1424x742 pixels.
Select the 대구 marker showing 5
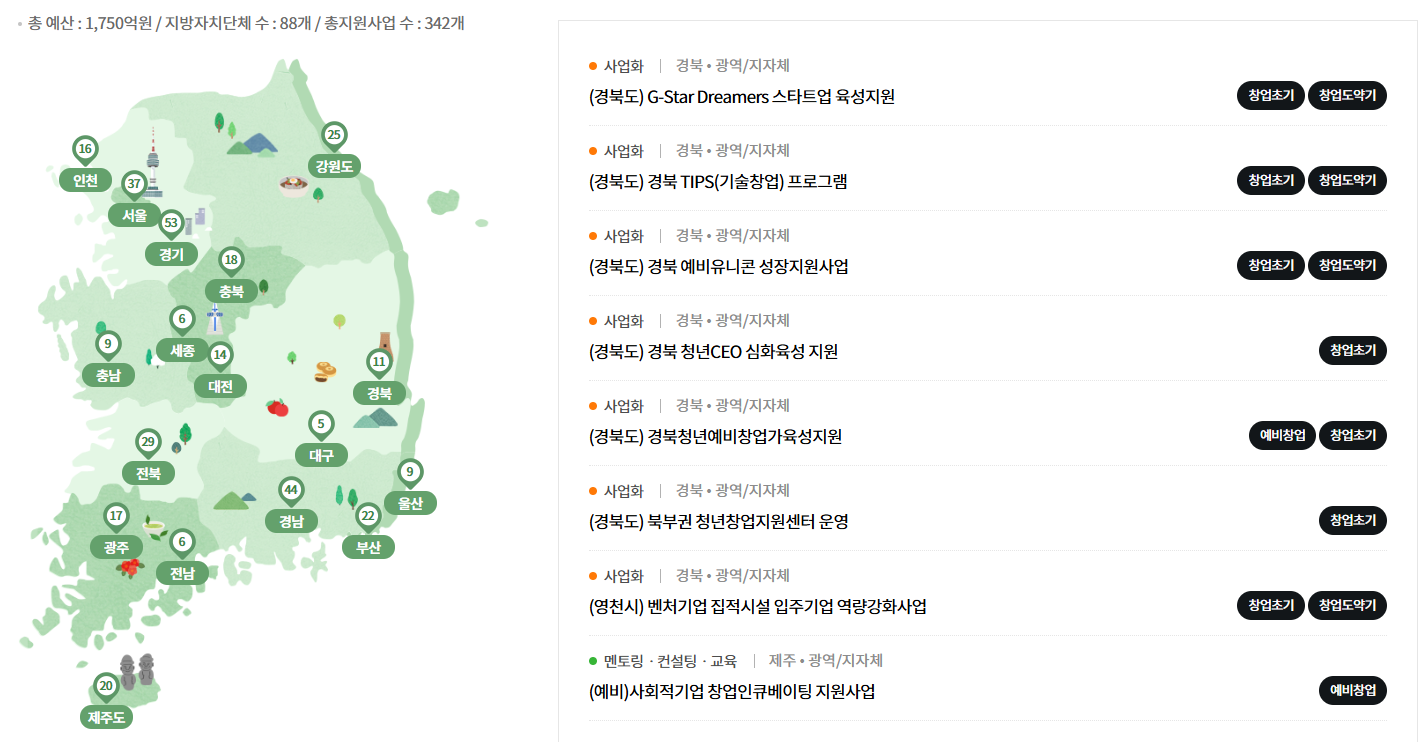[319, 424]
